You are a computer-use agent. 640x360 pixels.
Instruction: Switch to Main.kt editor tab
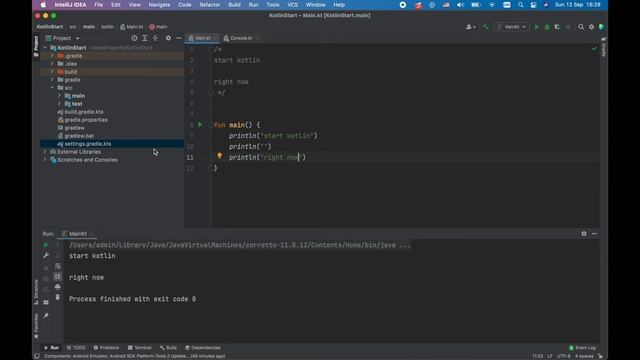[x=202, y=38]
